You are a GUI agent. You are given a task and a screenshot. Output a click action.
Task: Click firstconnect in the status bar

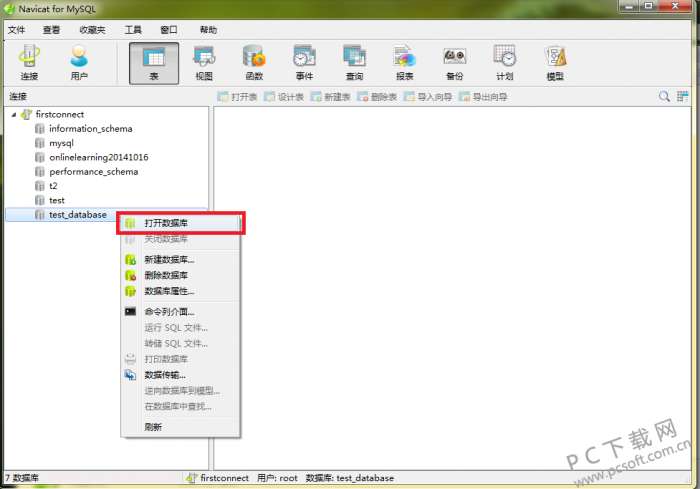coord(224,478)
